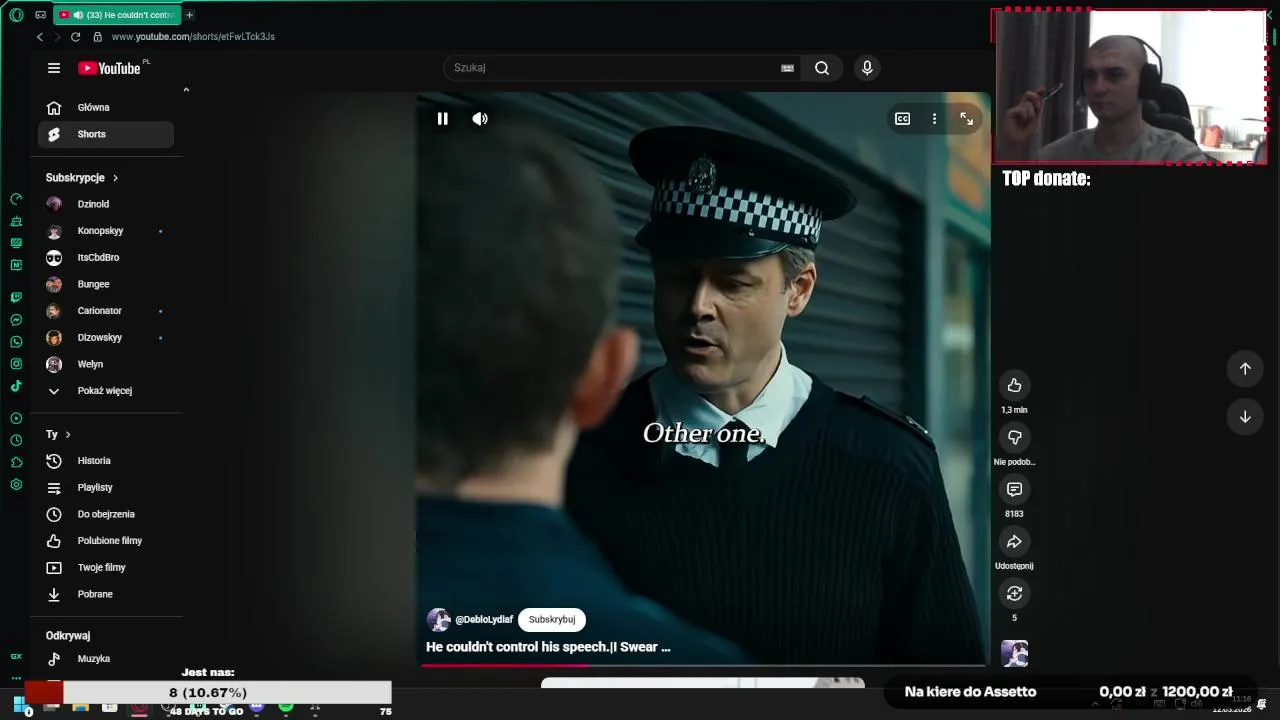Click the Szukaj search field

pyautogui.click(x=610, y=68)
